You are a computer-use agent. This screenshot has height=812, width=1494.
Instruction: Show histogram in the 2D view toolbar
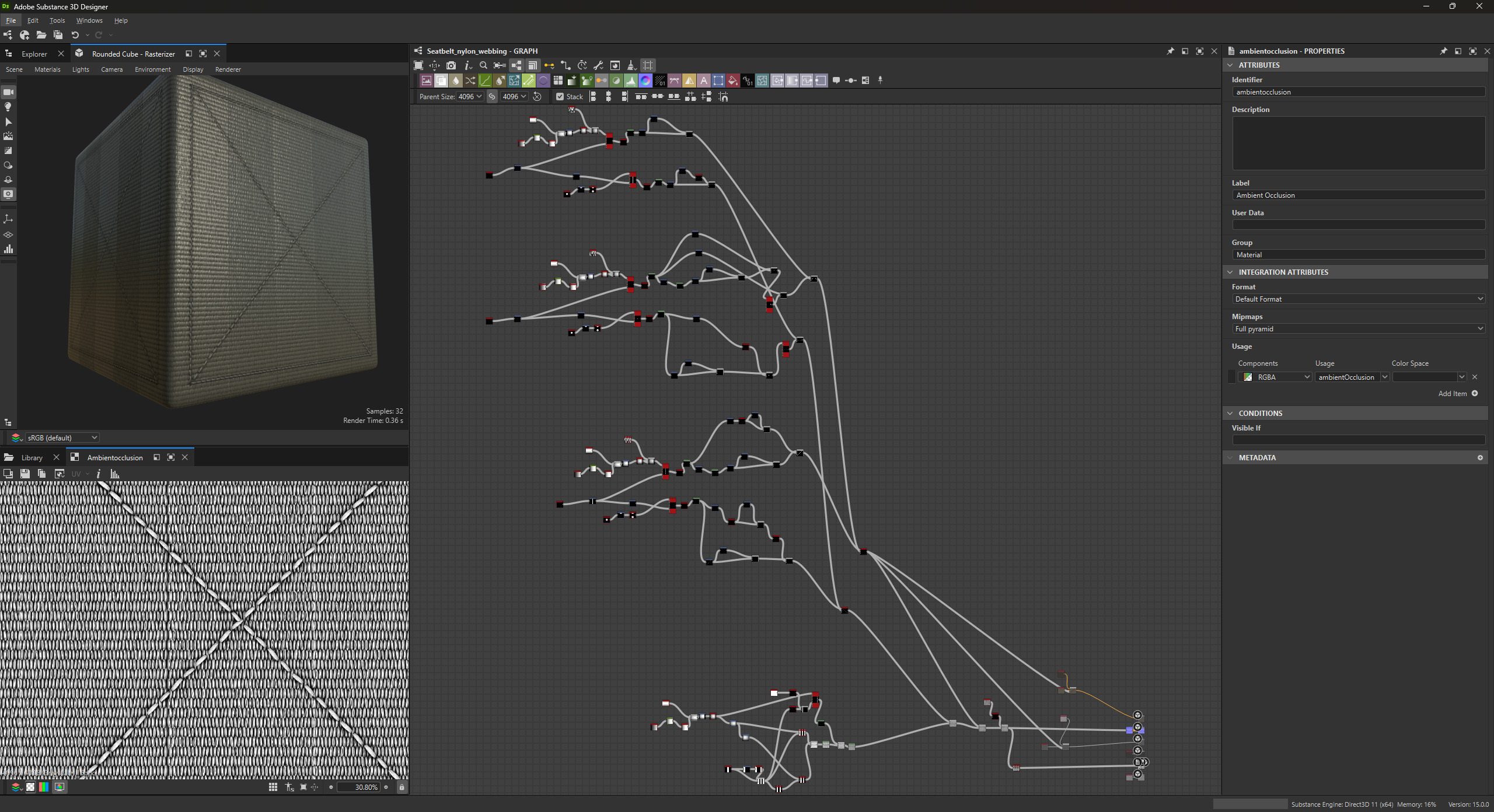point(115,474)
